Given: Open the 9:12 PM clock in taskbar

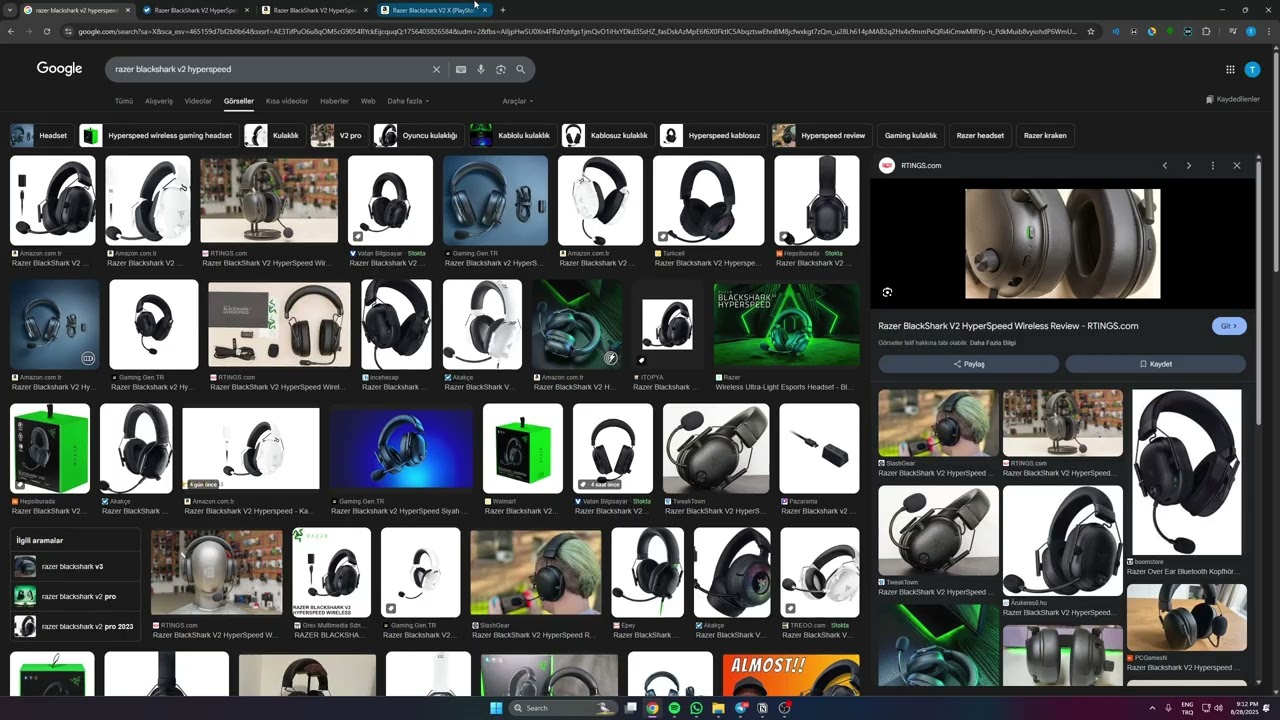Looking at the screenshot, I should [1245, 708].
